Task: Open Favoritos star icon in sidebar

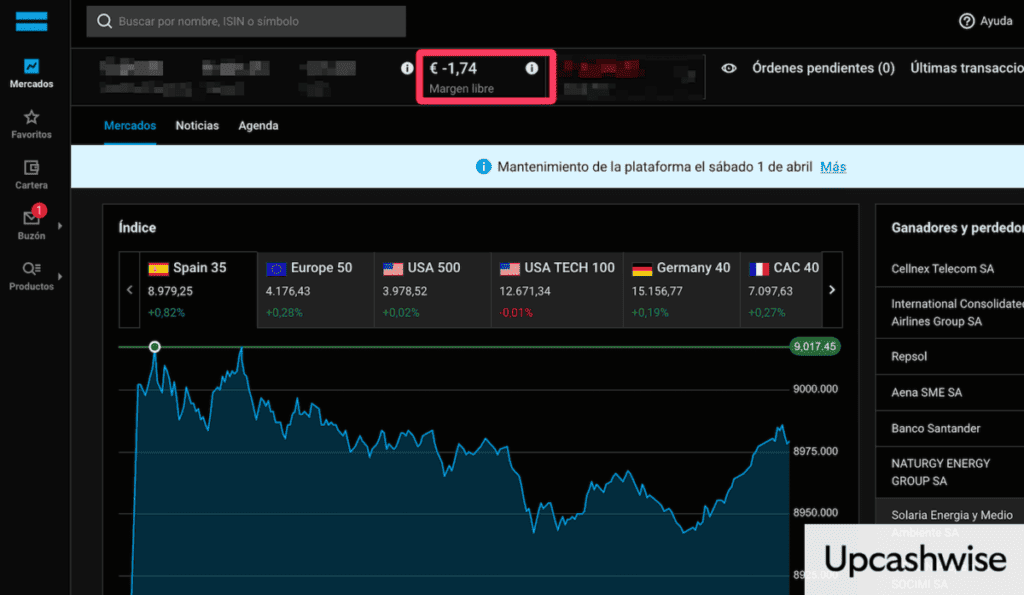Action: point(31,118)
